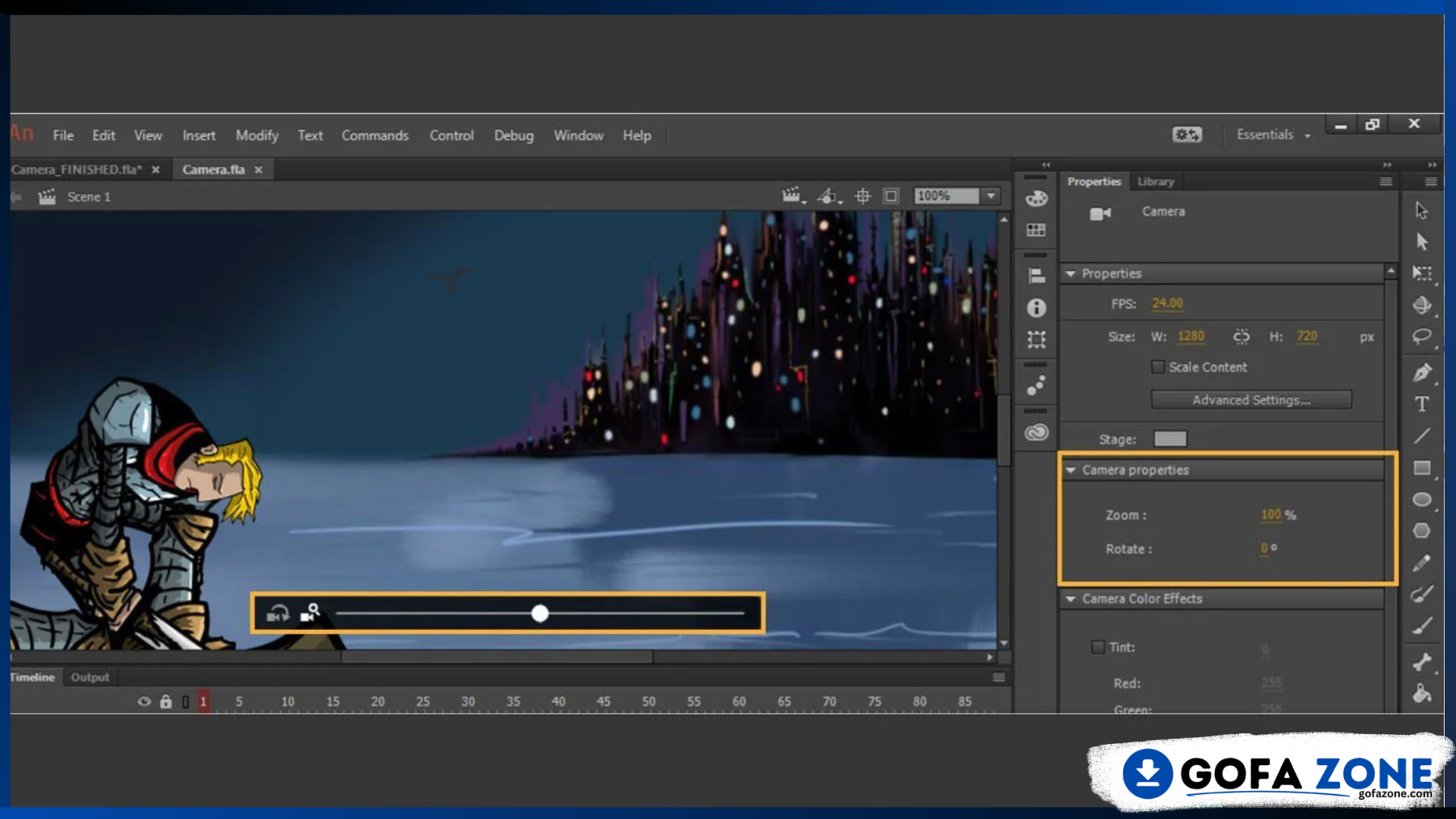Select the Oval tool

(x=1422, y=499)
